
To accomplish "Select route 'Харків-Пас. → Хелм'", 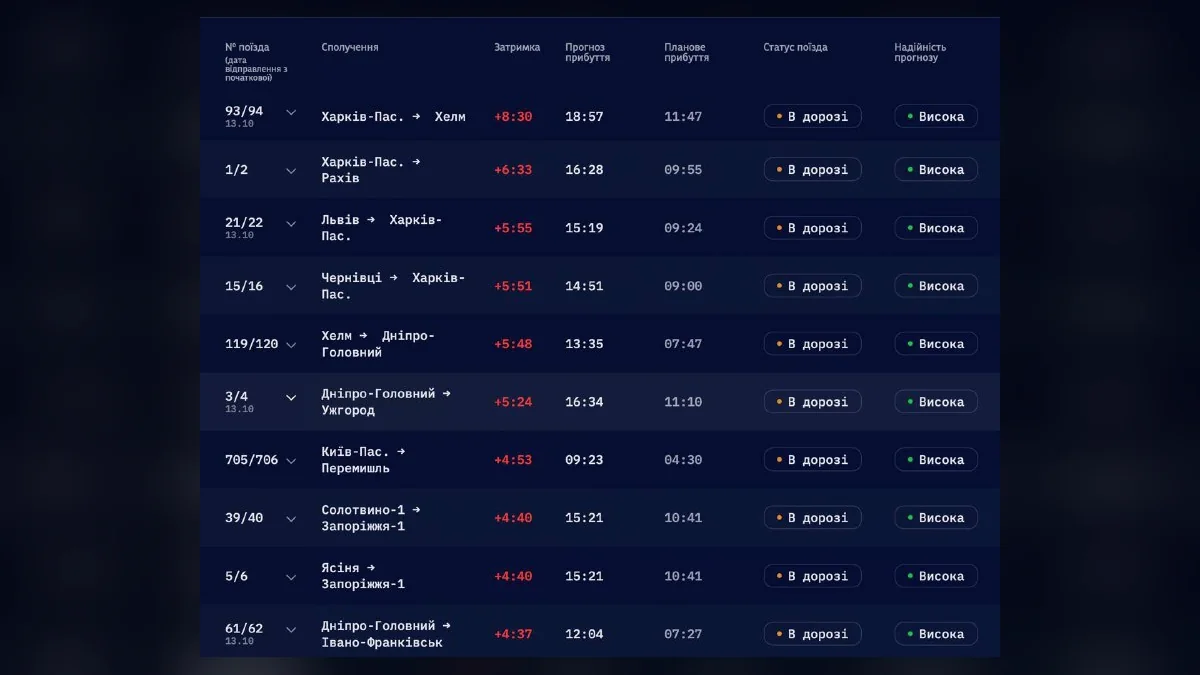I will 393,116.
